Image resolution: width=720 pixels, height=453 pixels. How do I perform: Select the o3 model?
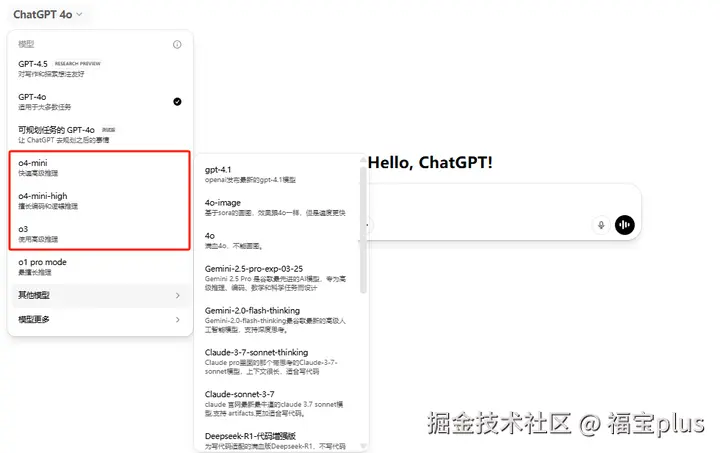[100, 234]
